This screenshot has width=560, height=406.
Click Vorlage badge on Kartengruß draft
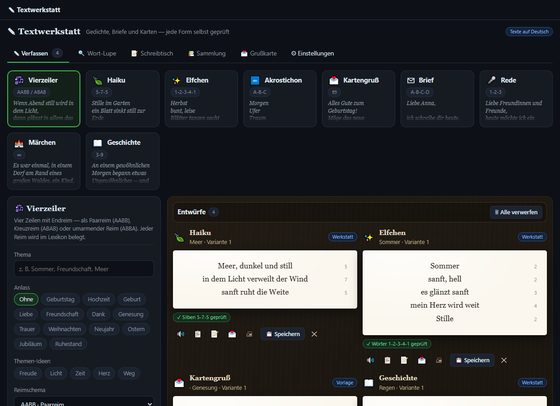point(345,382)
